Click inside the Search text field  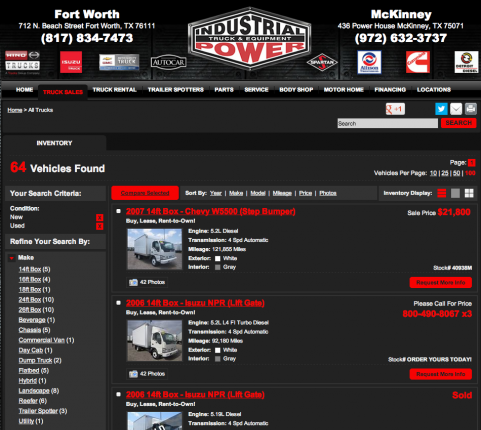coord(387,123)
